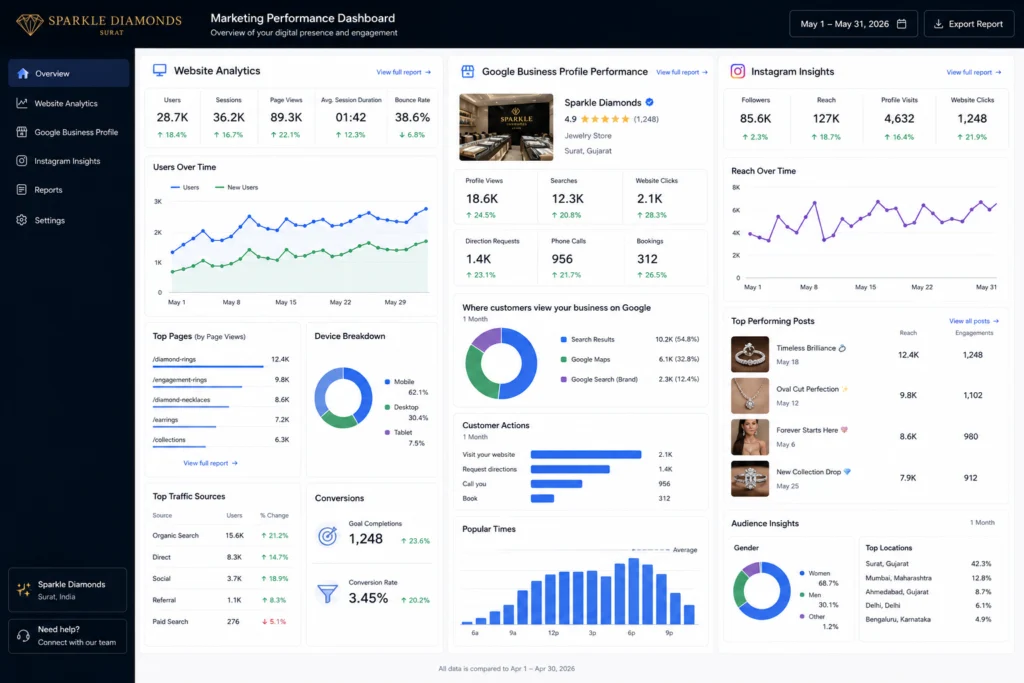Click the storefront icon beside Google Business heading
This screenshot has height=683, width=1024.
tap(468, 71)
